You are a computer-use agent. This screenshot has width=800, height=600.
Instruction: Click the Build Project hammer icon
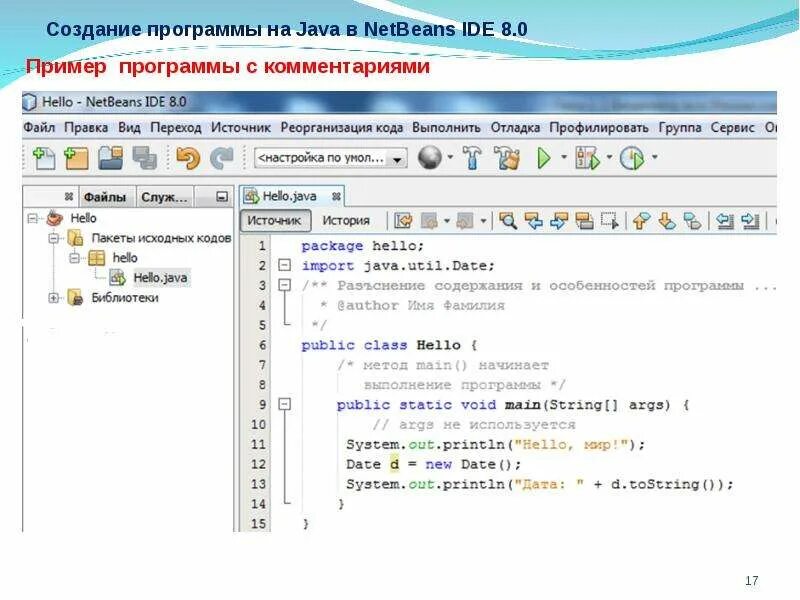(x=472, y=158)
